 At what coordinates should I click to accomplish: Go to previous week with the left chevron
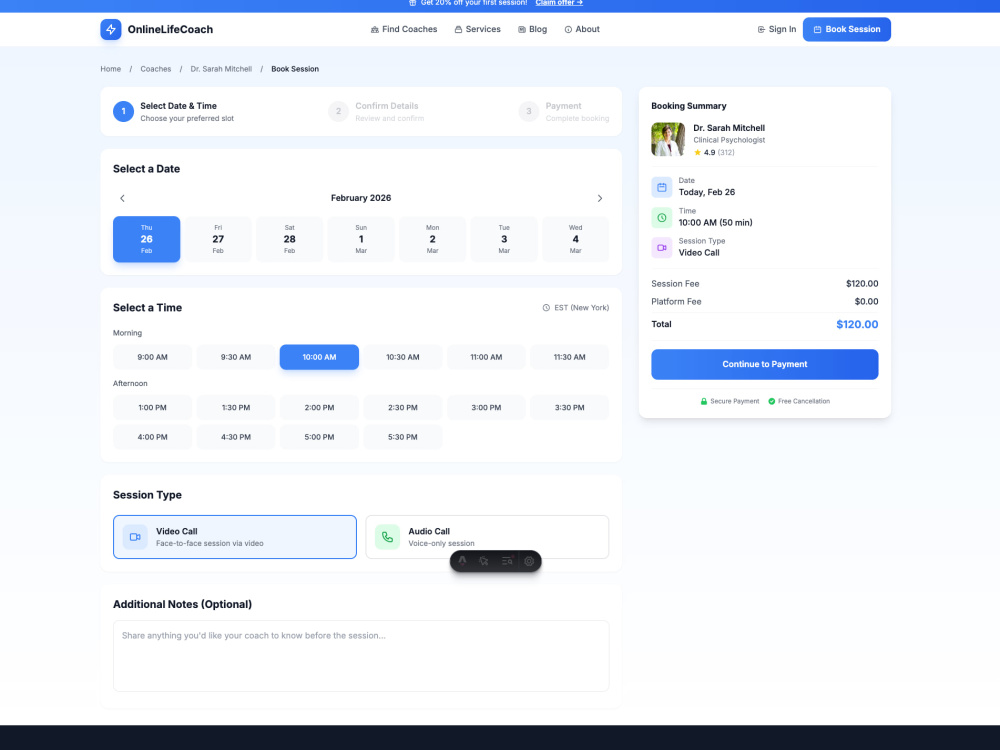coord(122,198)
